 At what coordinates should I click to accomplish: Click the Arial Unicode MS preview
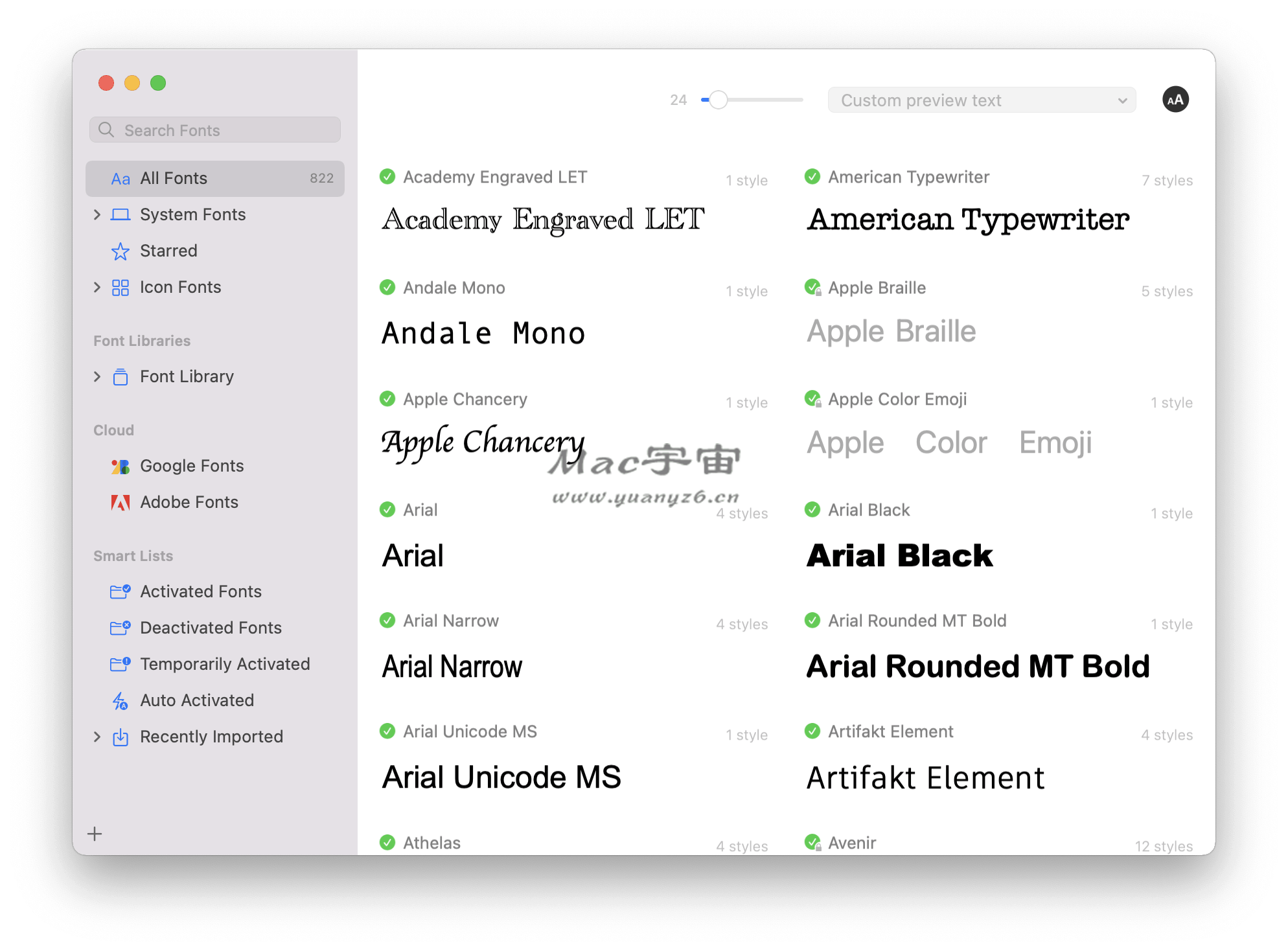[501, 777]
